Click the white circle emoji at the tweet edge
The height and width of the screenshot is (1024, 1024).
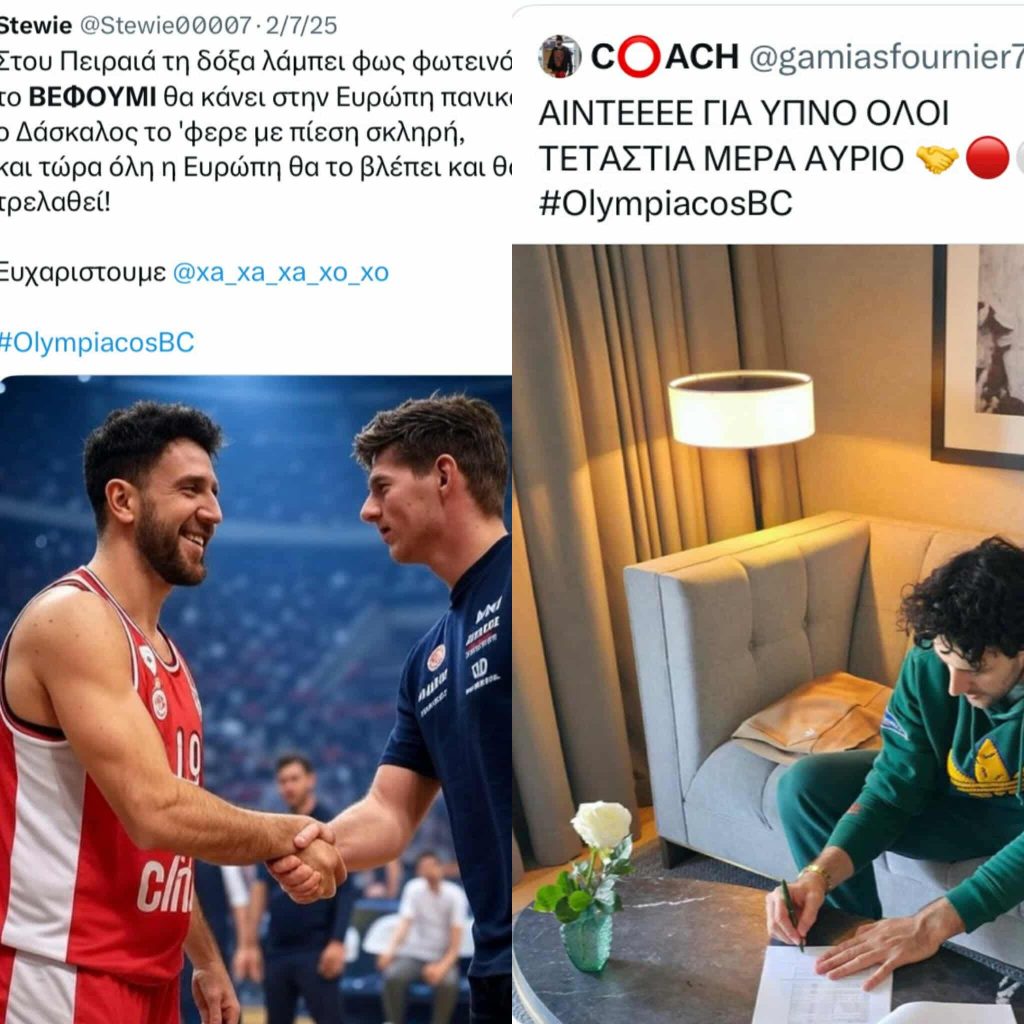click(1020, 158)
